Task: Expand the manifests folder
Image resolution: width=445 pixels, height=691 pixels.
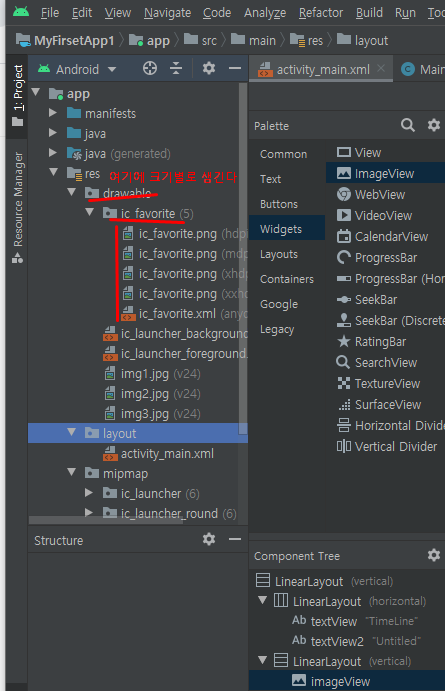Action: [53, 113]
